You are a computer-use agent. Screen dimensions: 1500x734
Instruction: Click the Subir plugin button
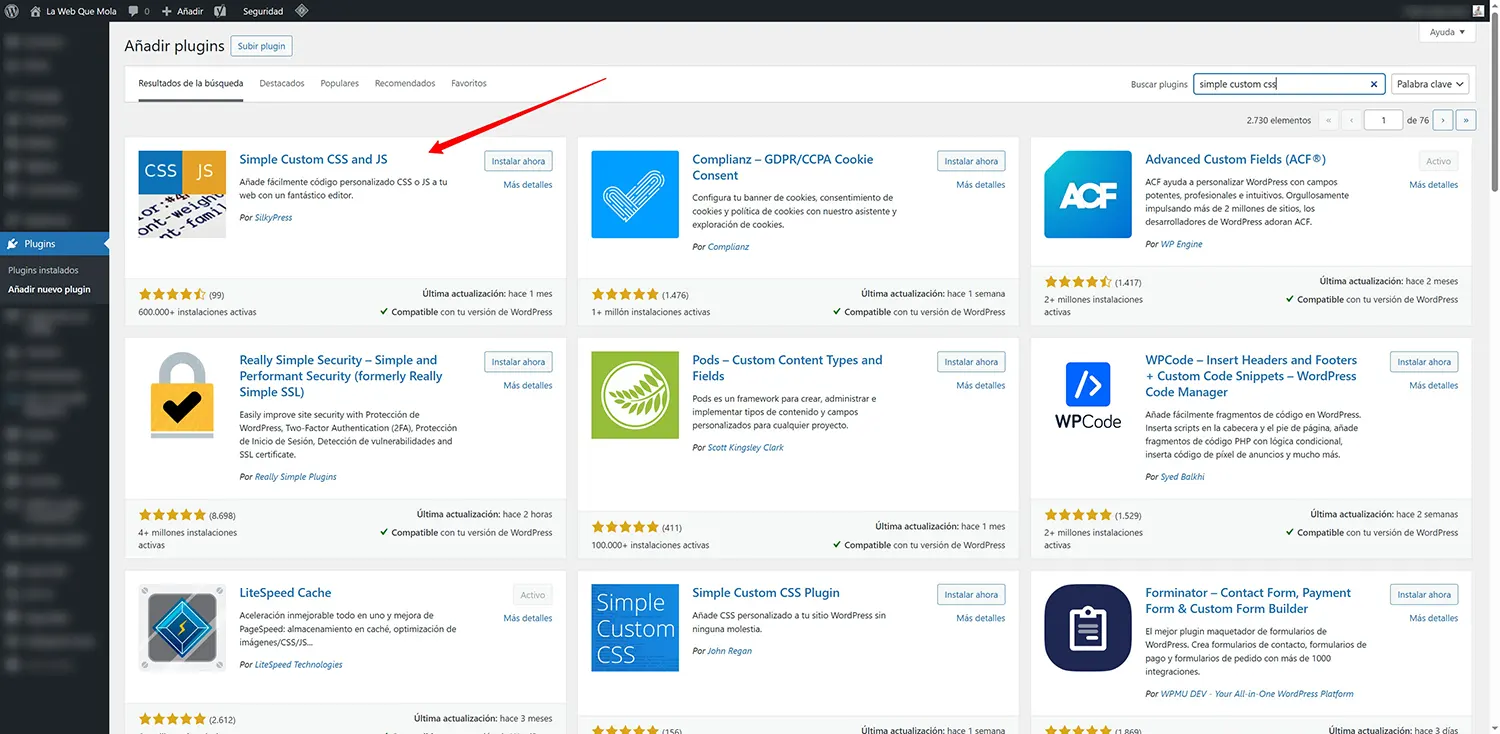click(x=261, y=46)
